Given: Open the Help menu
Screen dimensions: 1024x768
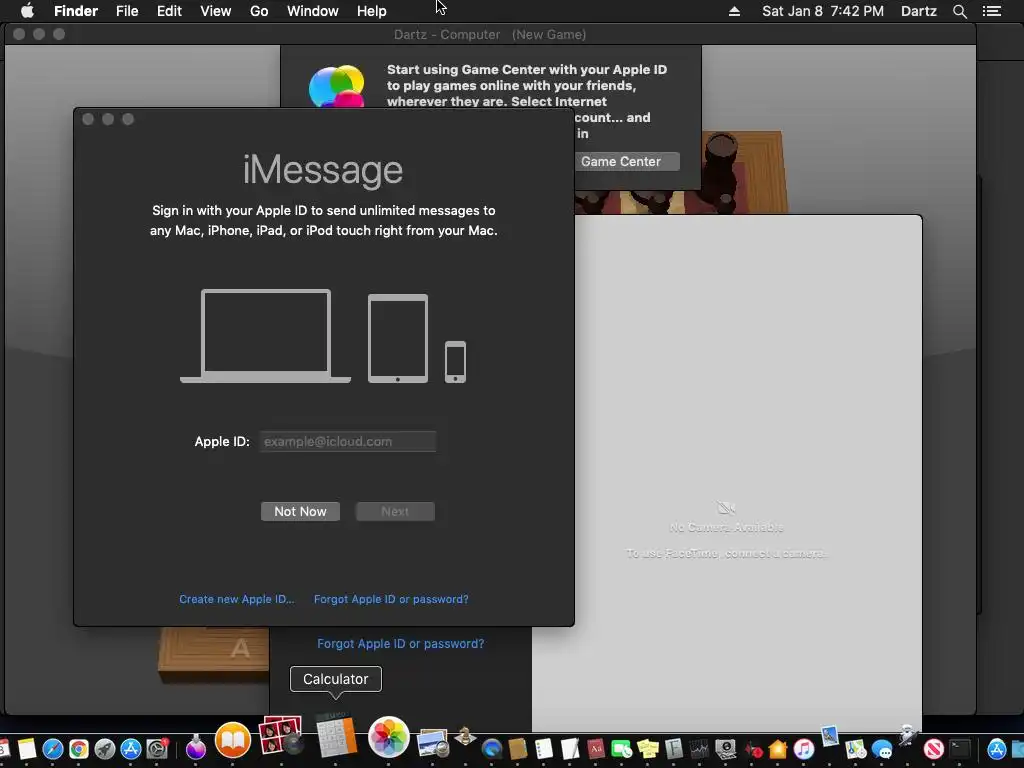Looking at the screenshot, I should (x=372, y=11).
